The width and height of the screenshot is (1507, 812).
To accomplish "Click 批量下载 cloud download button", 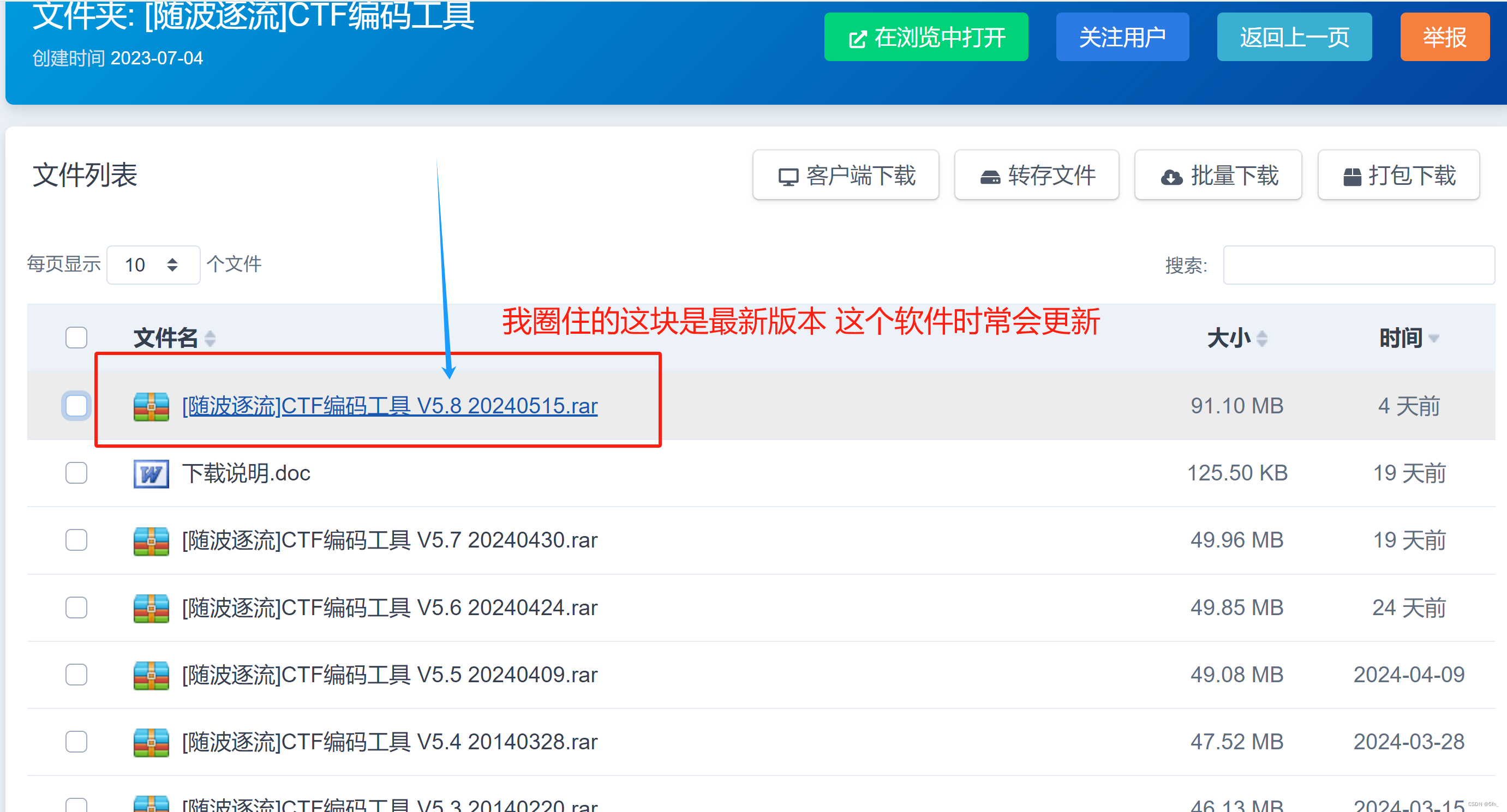I will point(1218,176).
